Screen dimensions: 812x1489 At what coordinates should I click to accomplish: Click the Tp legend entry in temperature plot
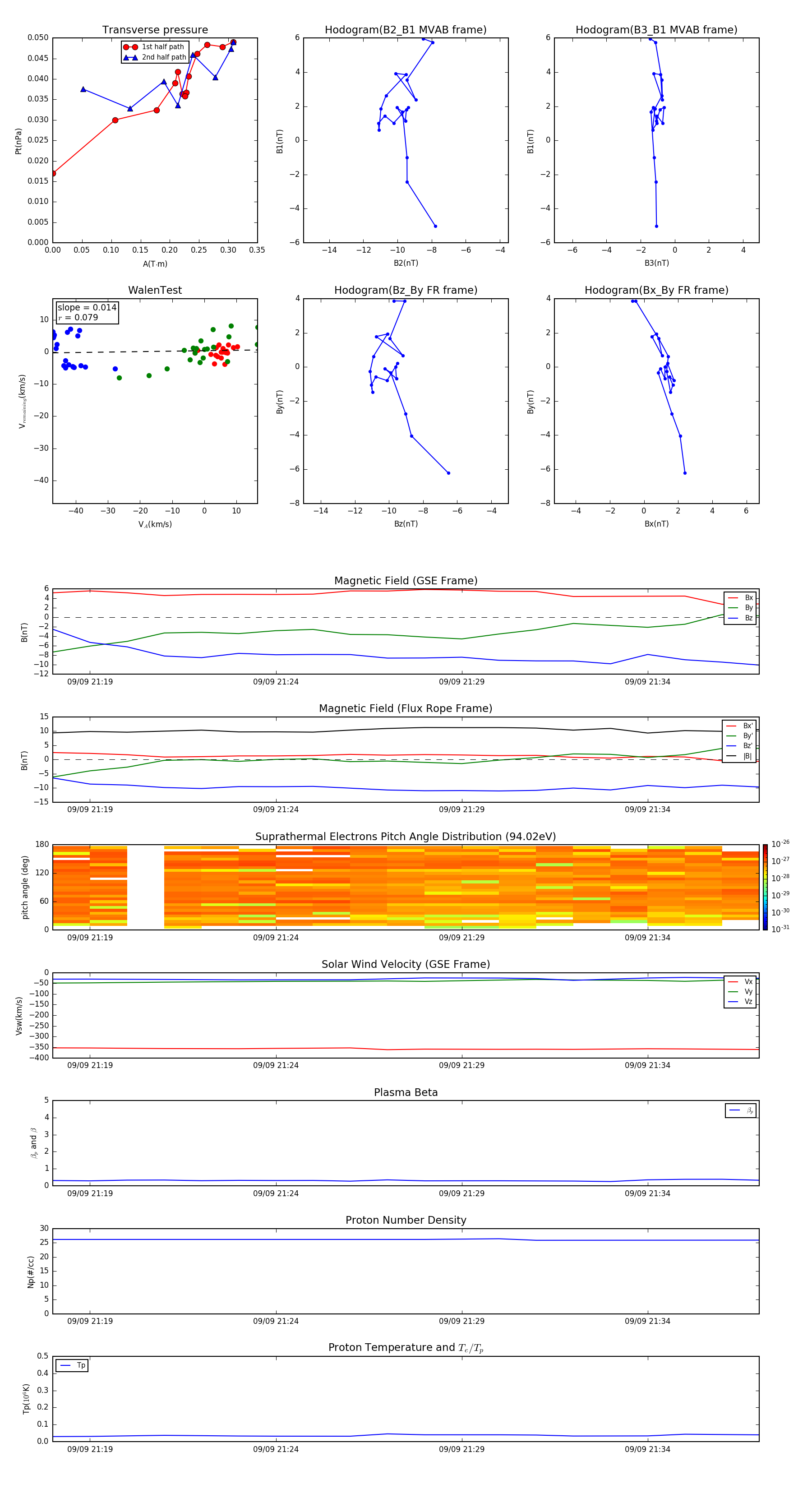pyautogui.click(x=72, y=1365)
